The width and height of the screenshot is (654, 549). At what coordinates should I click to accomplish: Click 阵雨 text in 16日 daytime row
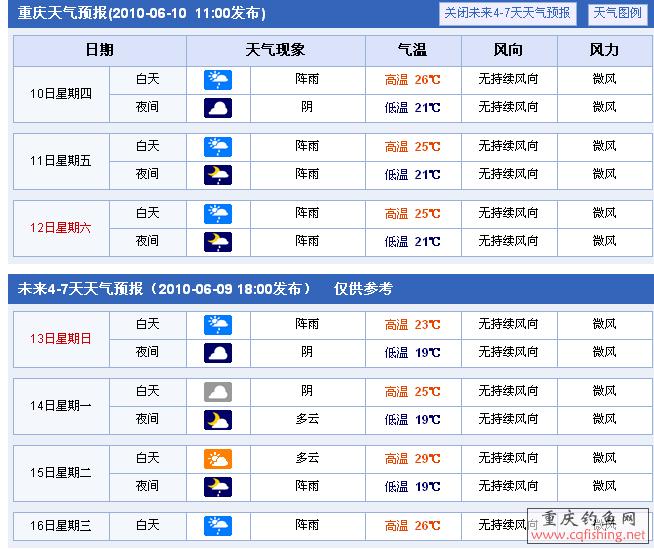[307, 525]
